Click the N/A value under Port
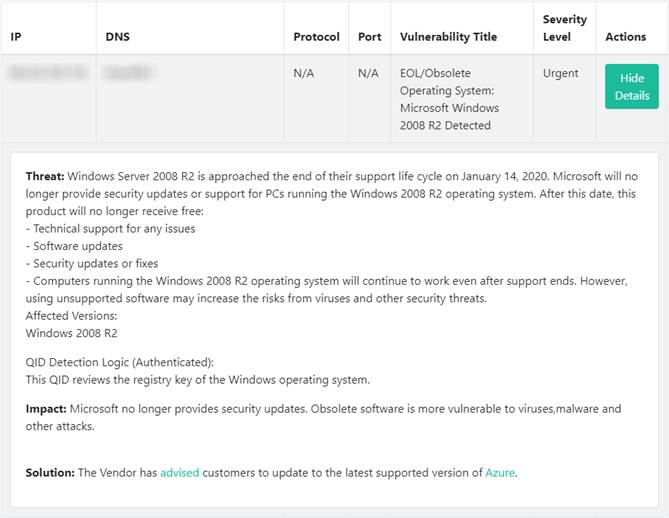 (x=368, y=73)
